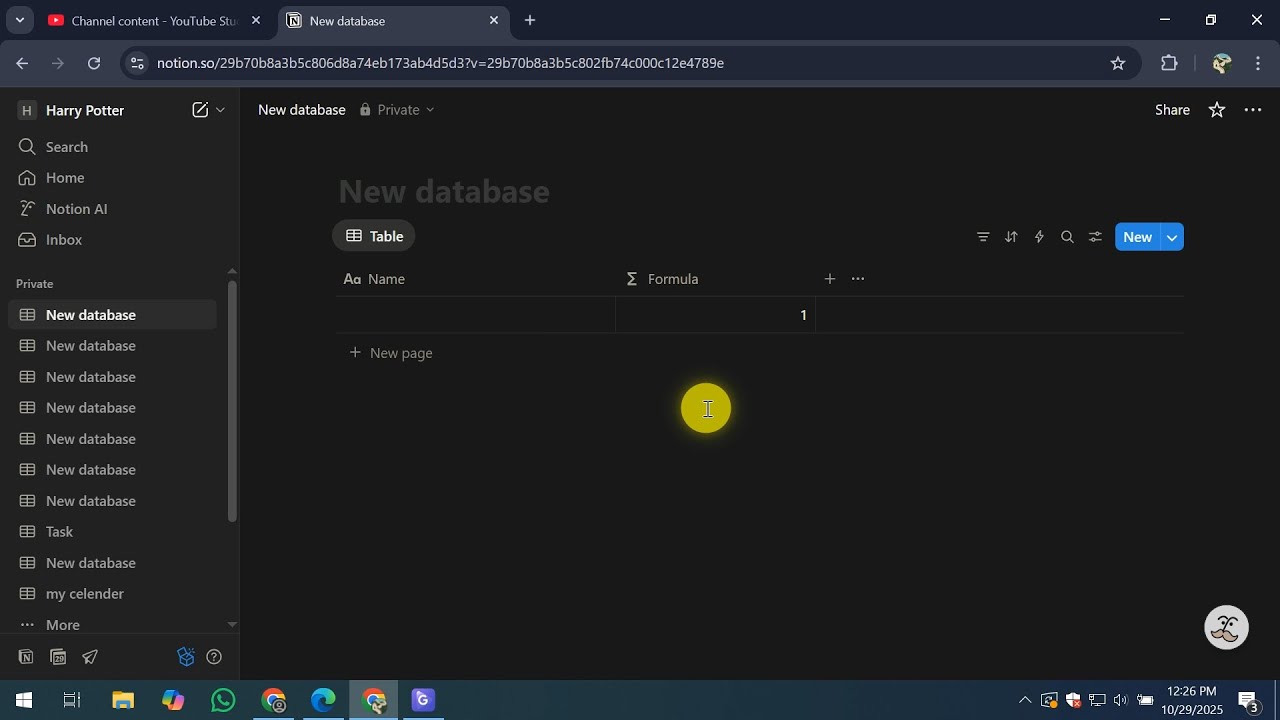Reload the current browser page
This screenshot has width=1280, height=720.
point(93,63)
